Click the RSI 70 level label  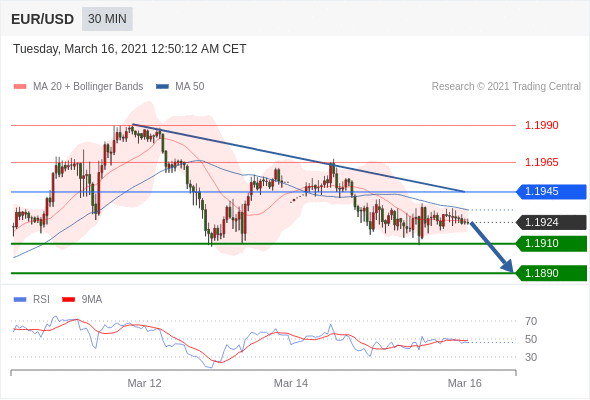(531, 321)
